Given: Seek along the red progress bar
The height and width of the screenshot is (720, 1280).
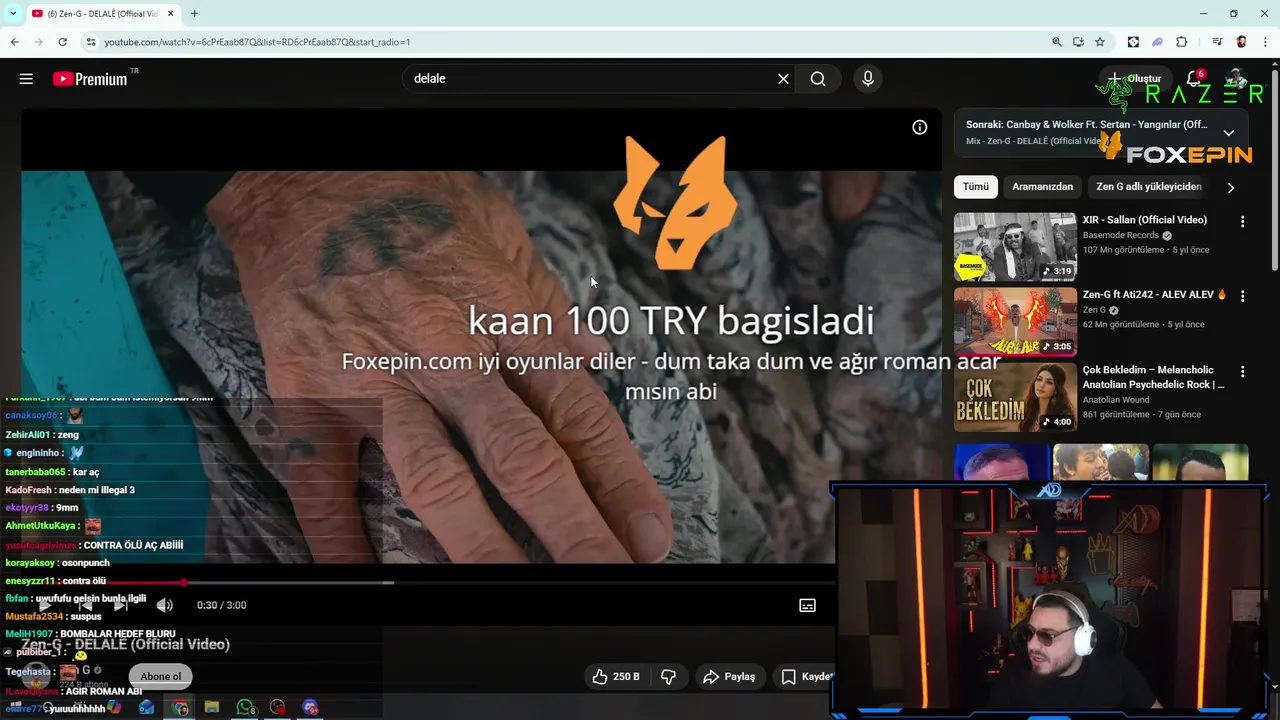Looking at the screenshot, I should click(x=428, y=582).
